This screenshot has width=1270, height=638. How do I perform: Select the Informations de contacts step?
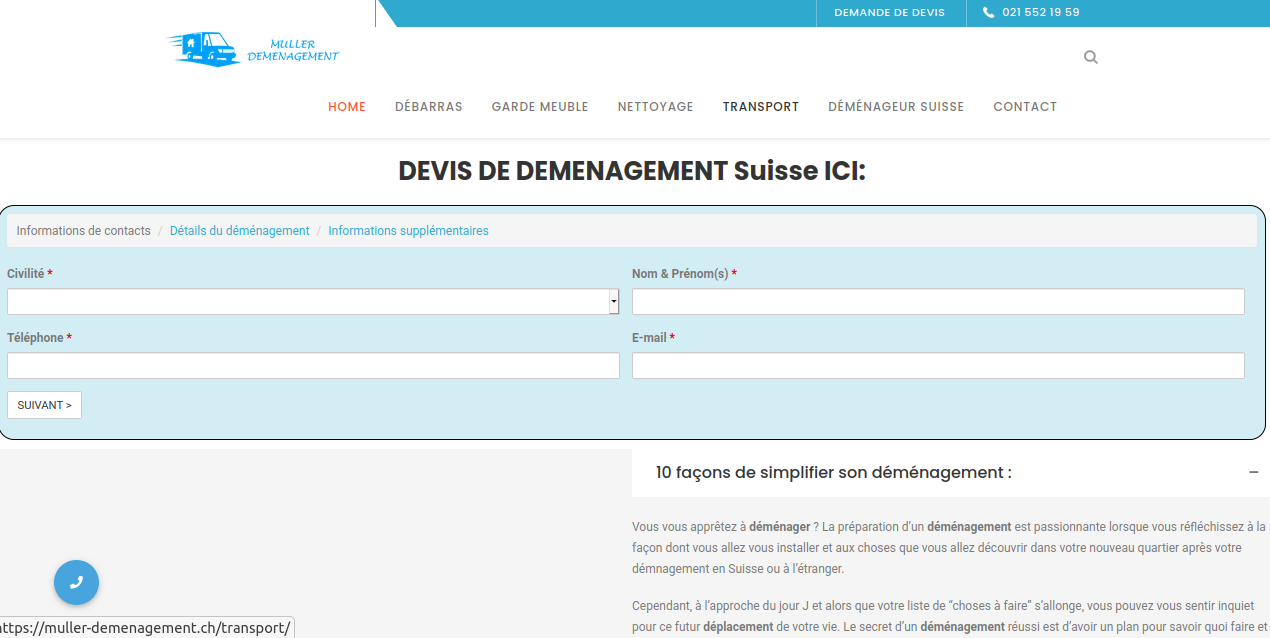pos(83,231)
